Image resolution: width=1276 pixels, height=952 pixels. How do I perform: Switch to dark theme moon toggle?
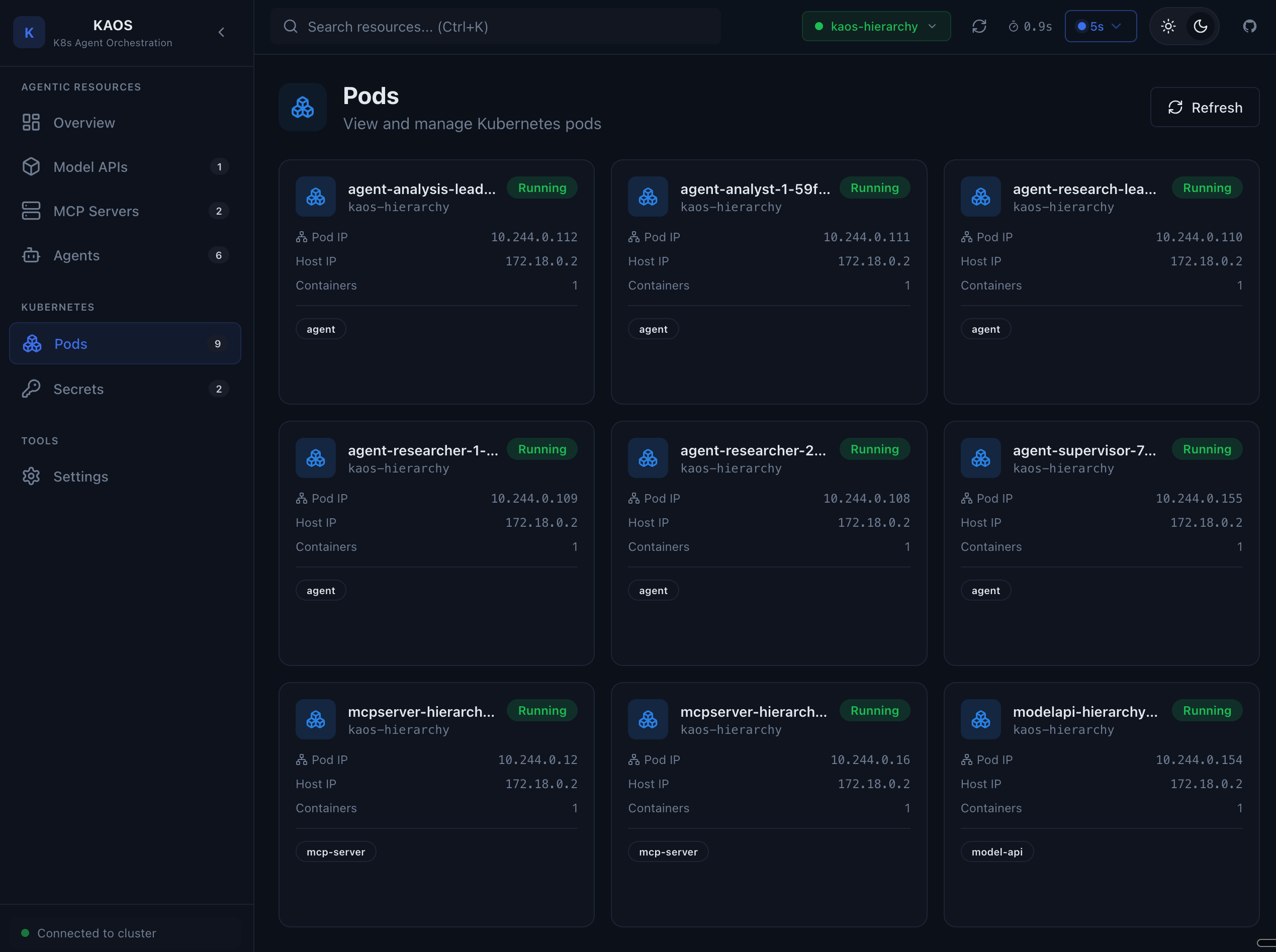[1201, 26]
